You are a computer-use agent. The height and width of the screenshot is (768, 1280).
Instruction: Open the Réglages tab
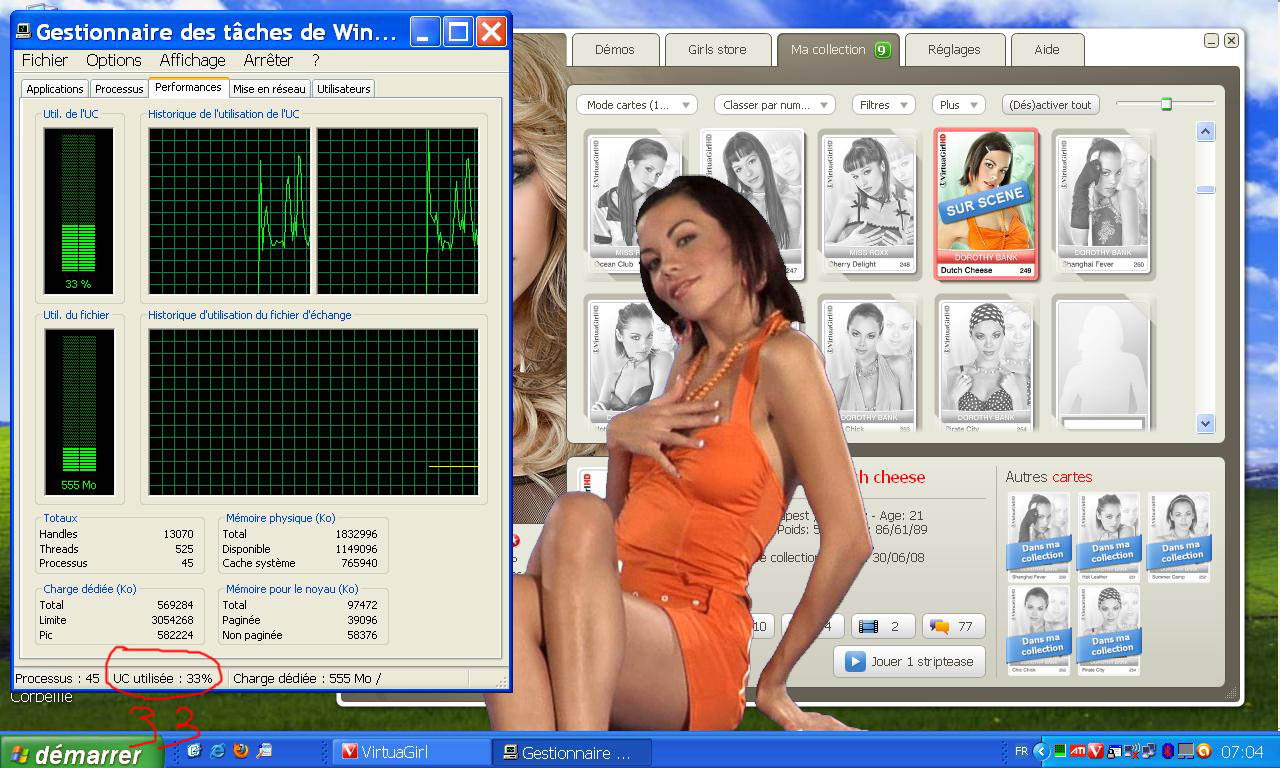point(953,50)
